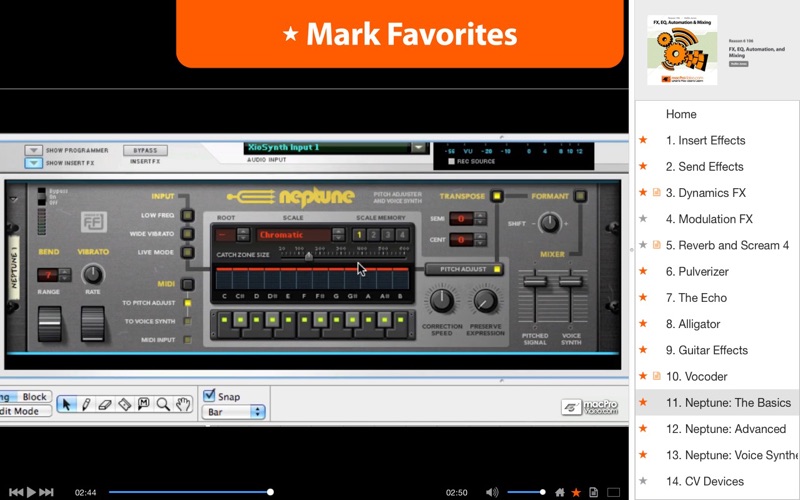Open the audio input selector dropdown arrow
The width and height of the screenshot is (800, 500).
pyautogui.click(x=418, y=147)
